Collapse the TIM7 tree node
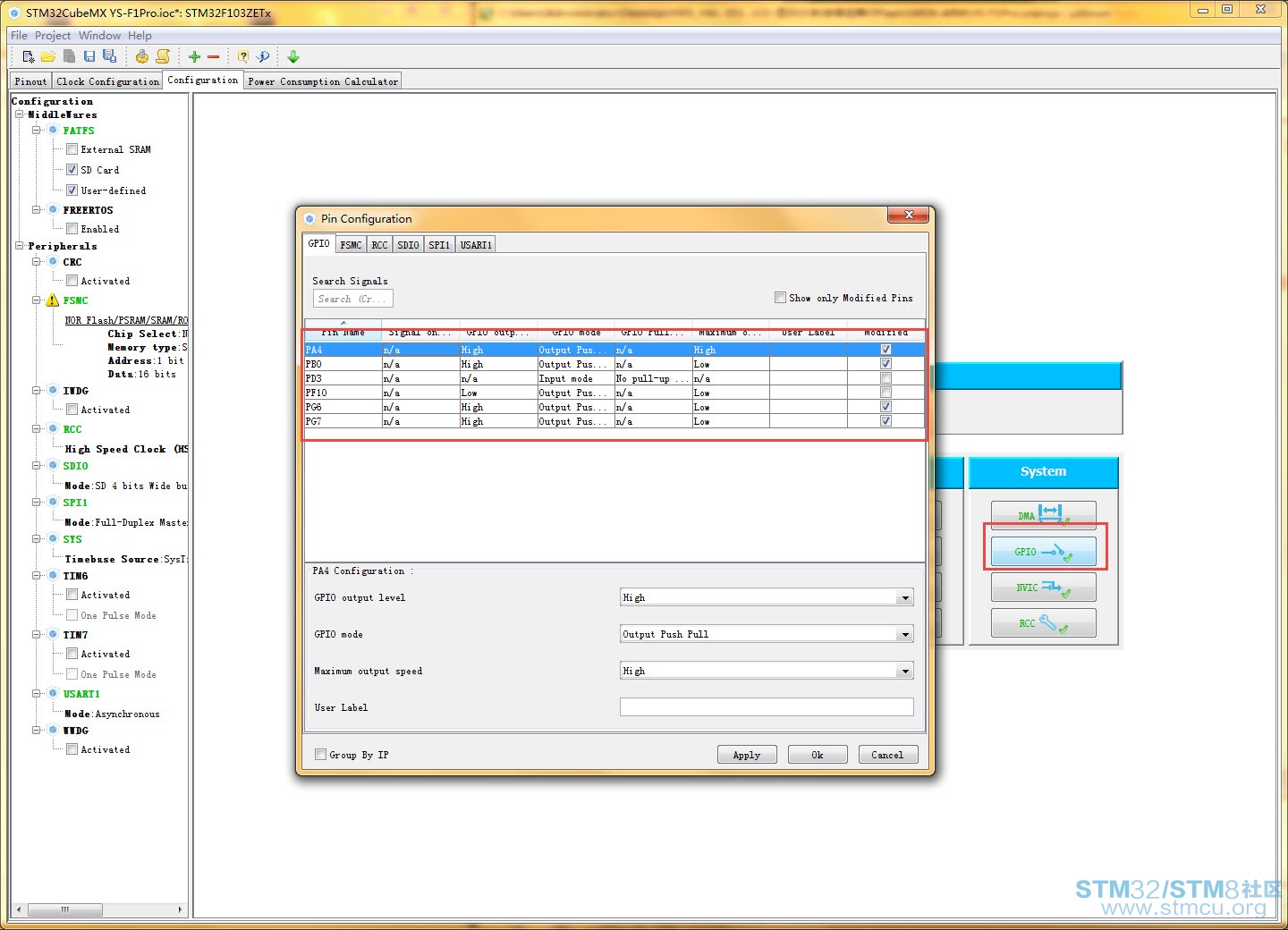The height and width of the screenshot is (930, 1288). pos(37,635)
